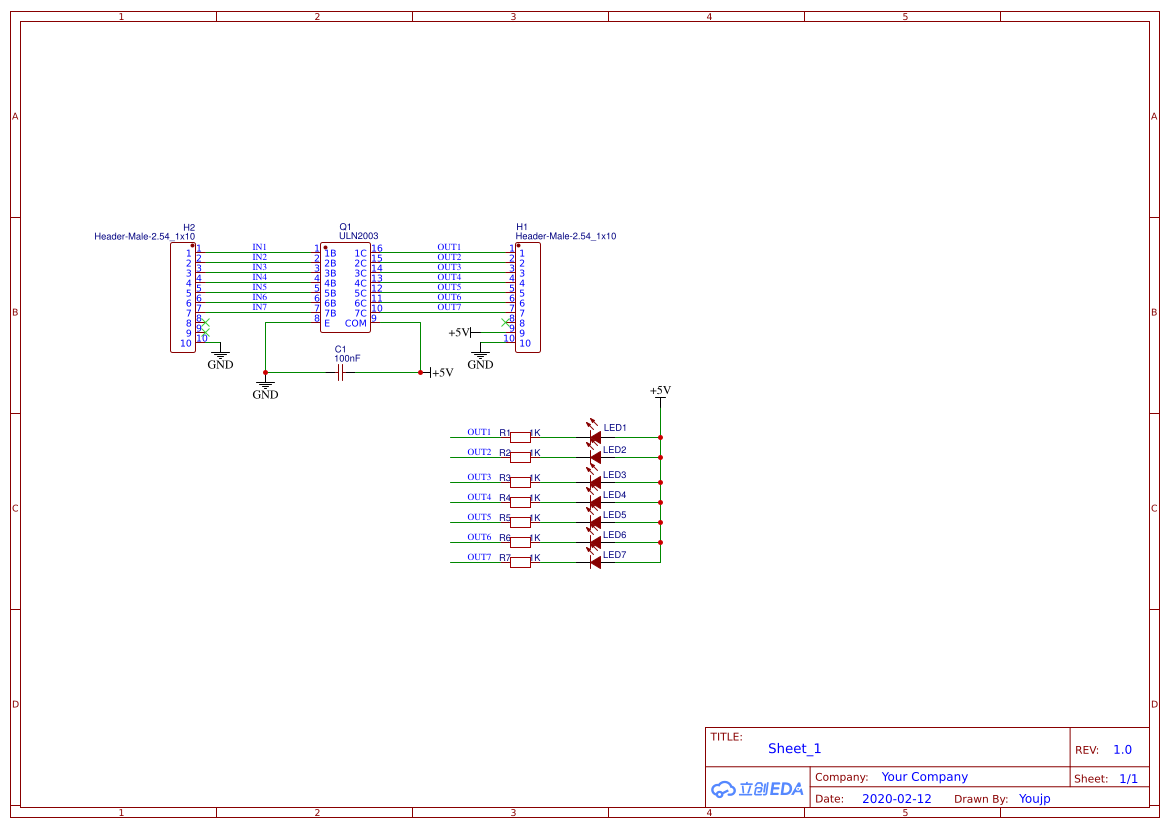The width and height of the screenshot is (1171, 828).
Task: Click the LED1 designator label
Action: click(x=615, y=428)
